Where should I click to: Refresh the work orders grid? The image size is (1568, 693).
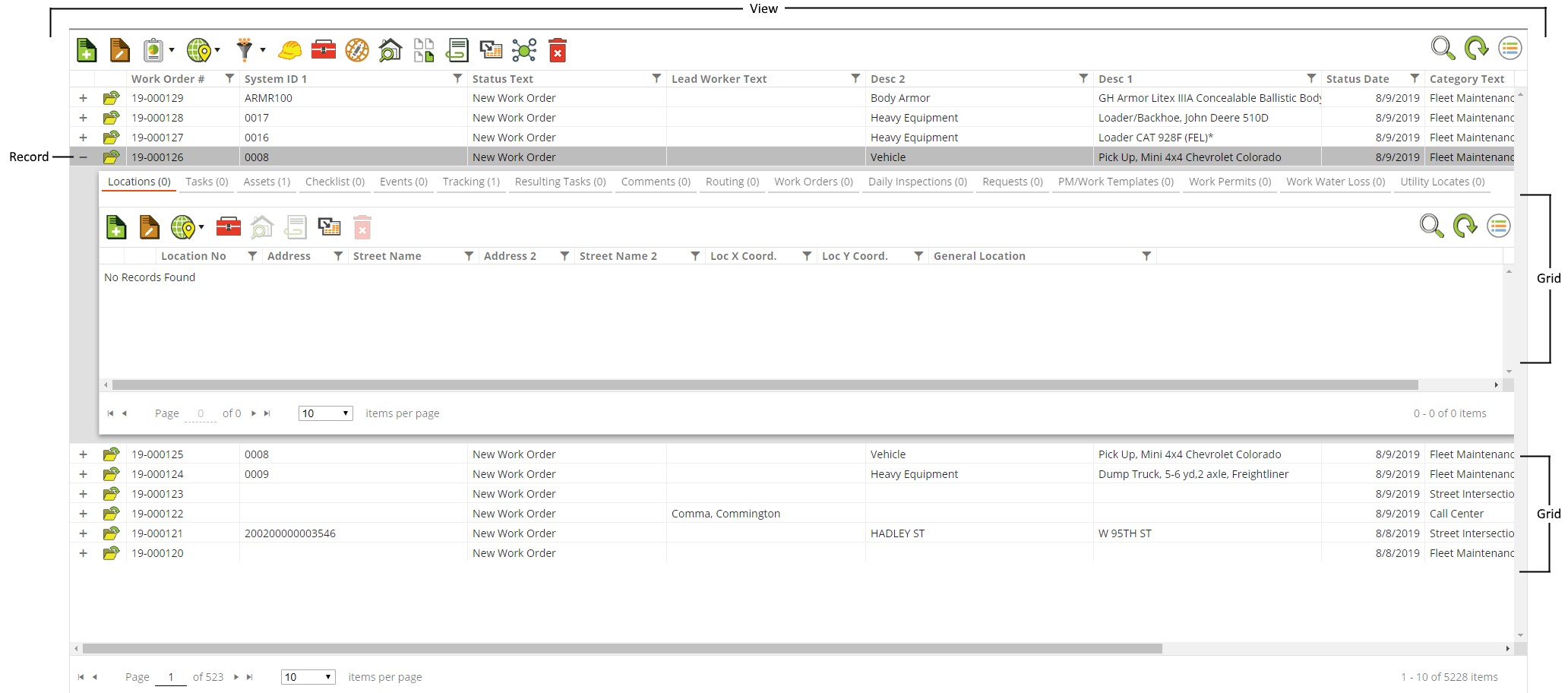(1477, 48)
